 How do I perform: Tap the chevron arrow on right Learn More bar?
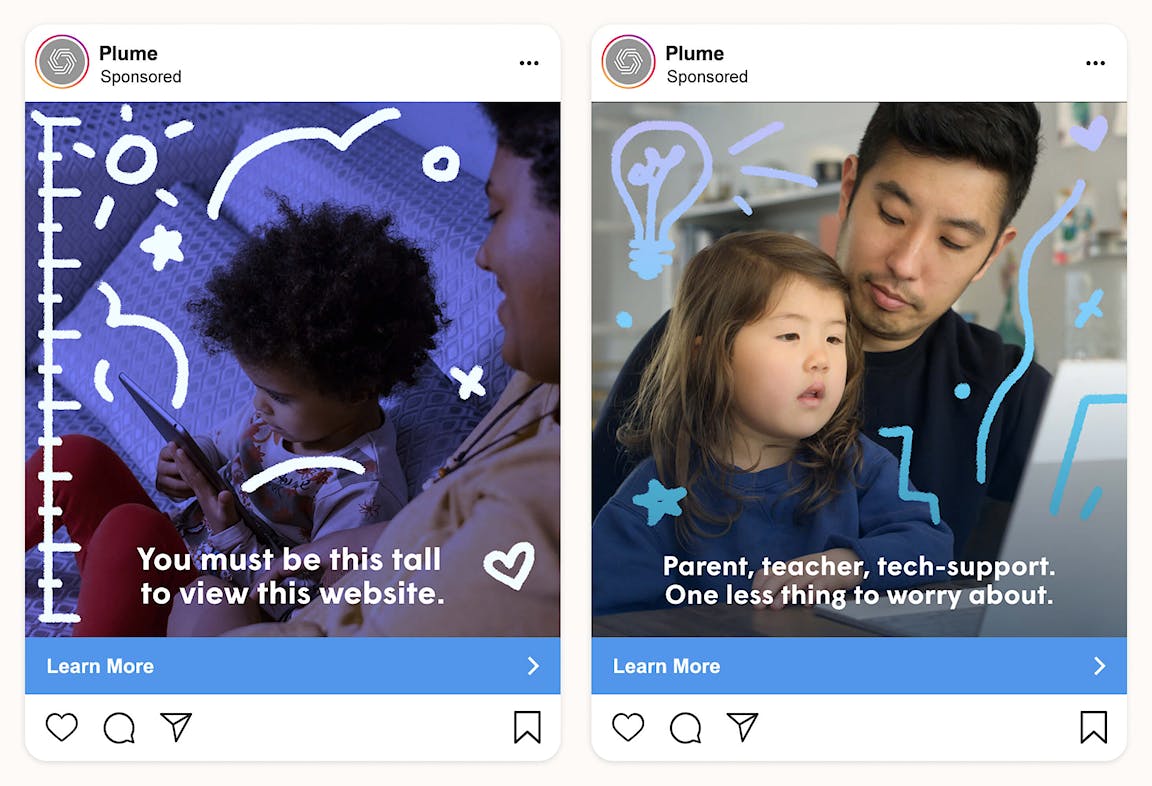click(1100, 666)
